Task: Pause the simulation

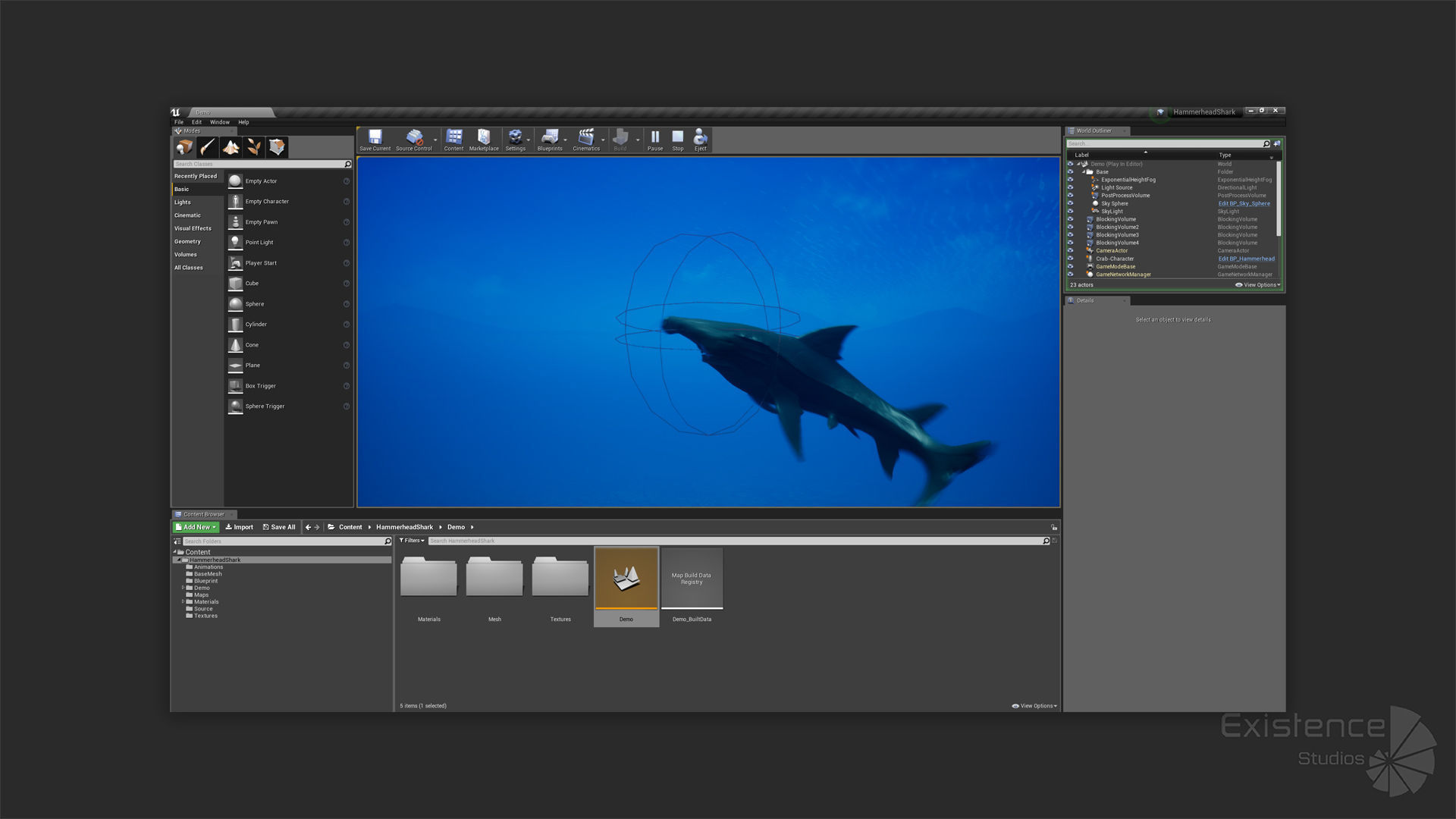Action: pos(655,140)
